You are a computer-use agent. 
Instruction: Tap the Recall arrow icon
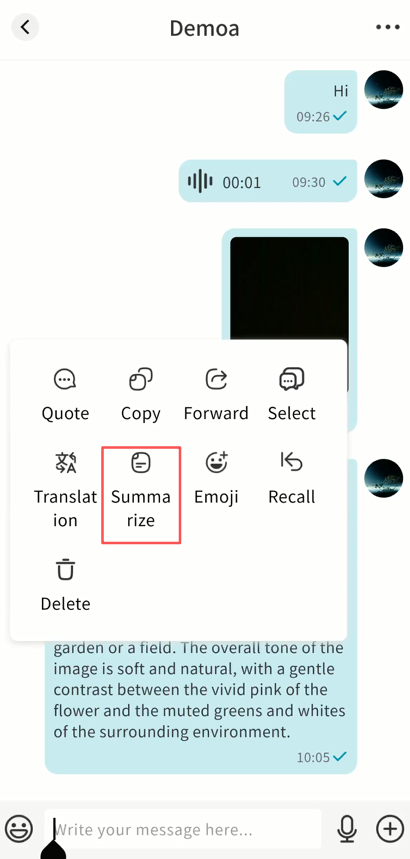click(292, 462)
